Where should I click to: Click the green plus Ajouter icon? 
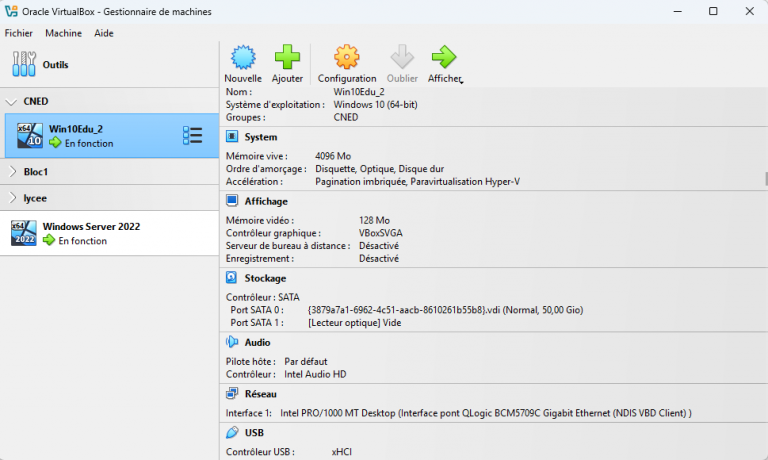287,57
